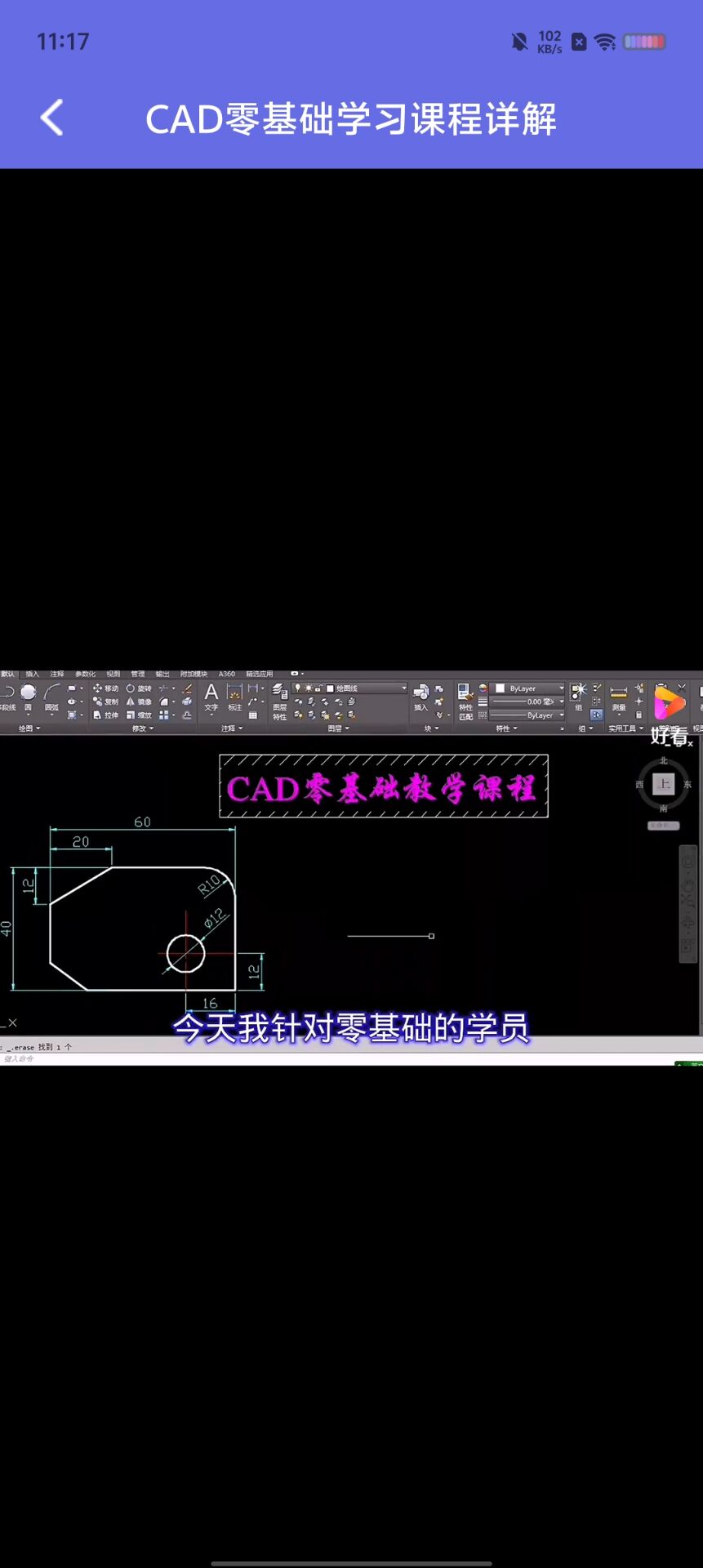Choose the Copy (复制) modify tool

point(105,702)
